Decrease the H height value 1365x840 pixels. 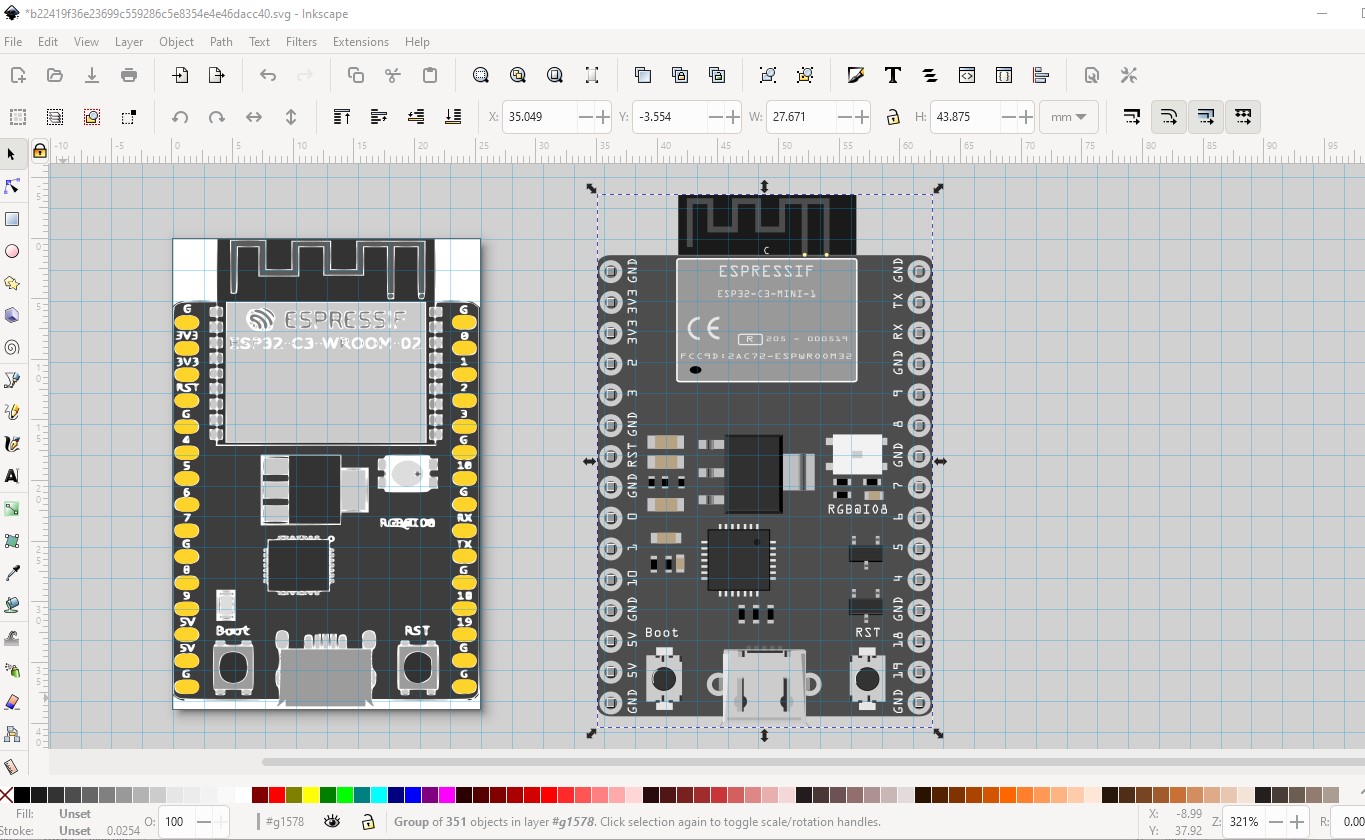(x=1010, y=117)
